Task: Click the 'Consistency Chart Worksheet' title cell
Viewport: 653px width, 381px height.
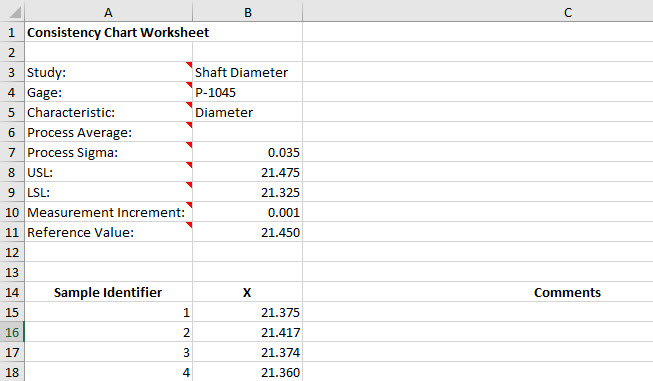Action: 108,32
